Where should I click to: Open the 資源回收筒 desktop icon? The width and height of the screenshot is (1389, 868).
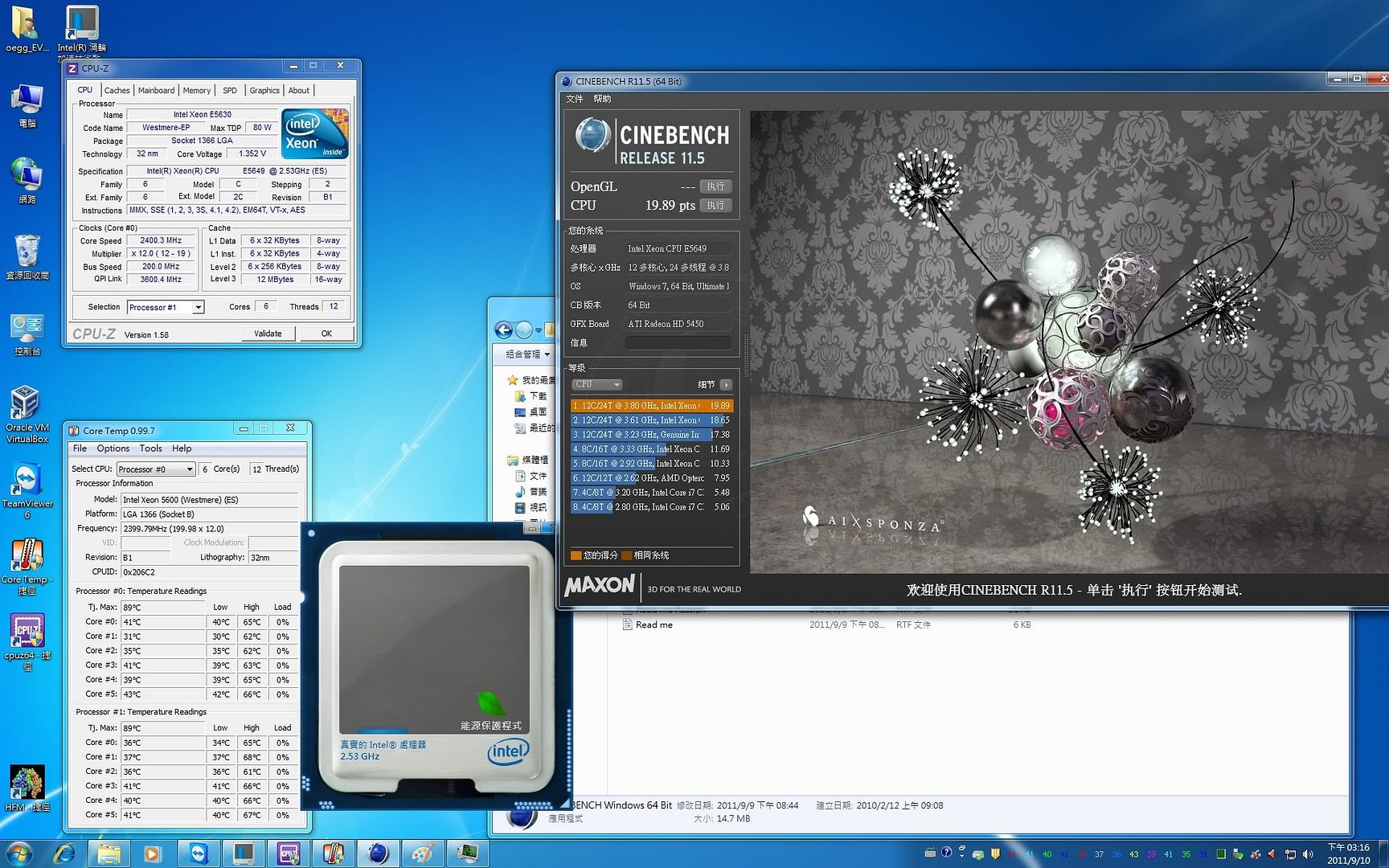click(x=27, y=257)
